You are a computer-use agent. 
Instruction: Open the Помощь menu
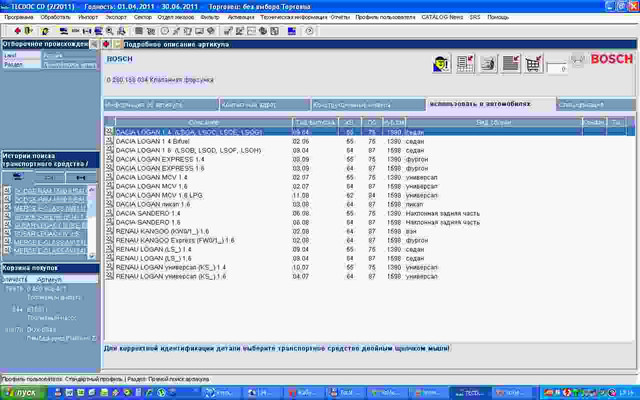pyautogui.click(x=498, y=17)
